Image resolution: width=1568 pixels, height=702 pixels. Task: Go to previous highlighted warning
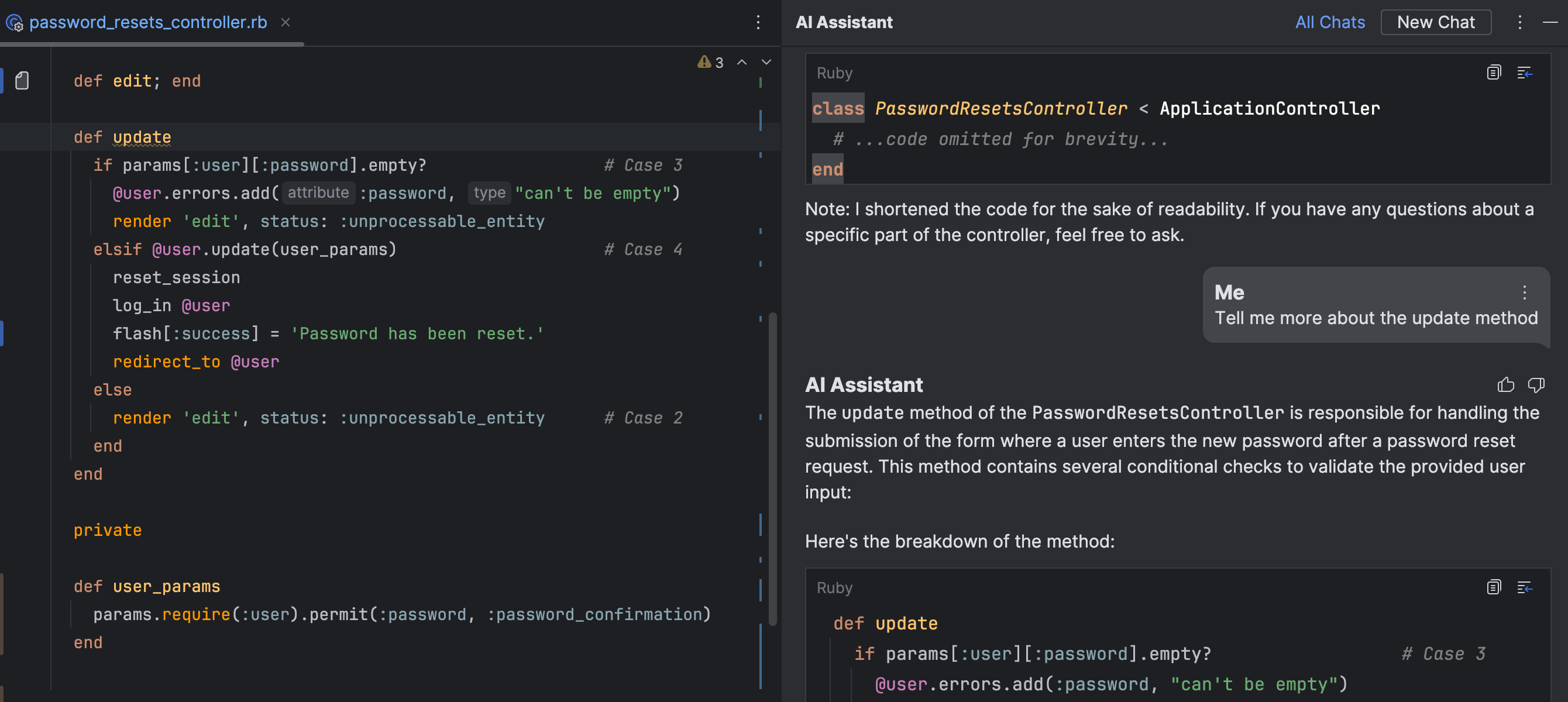pos(741,62)
